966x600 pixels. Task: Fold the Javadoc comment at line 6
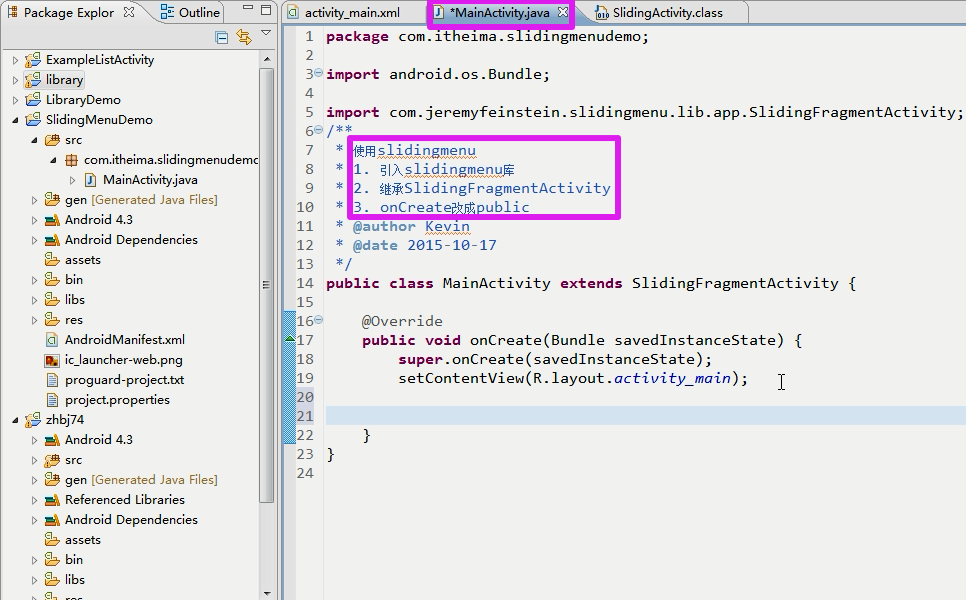318,131
